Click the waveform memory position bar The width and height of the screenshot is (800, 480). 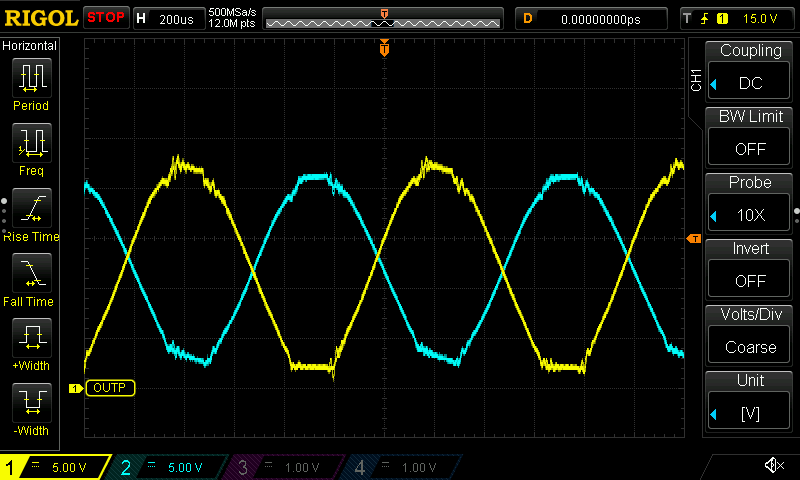click(x=384, y=19)
